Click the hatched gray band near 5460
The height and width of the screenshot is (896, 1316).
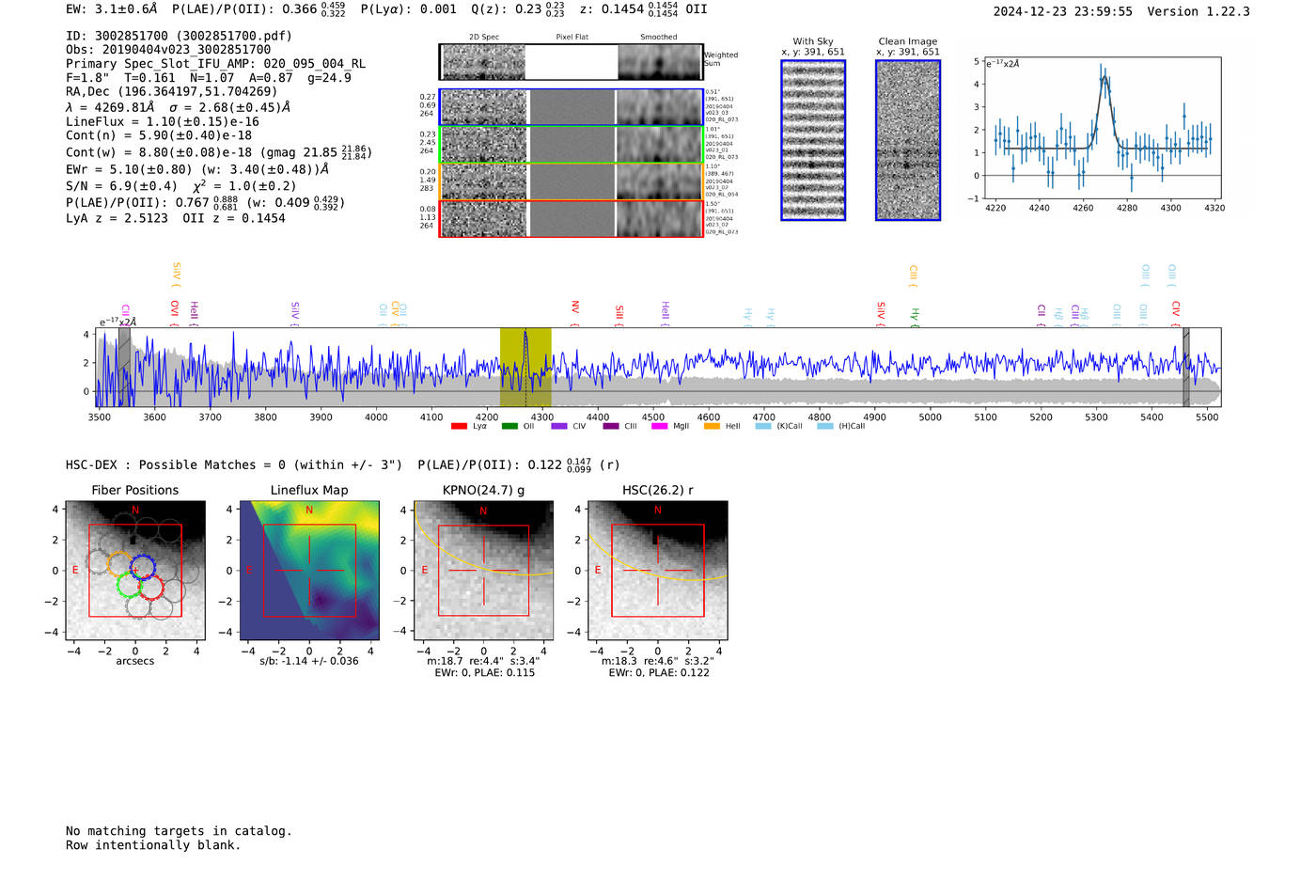click(1186, 368)
